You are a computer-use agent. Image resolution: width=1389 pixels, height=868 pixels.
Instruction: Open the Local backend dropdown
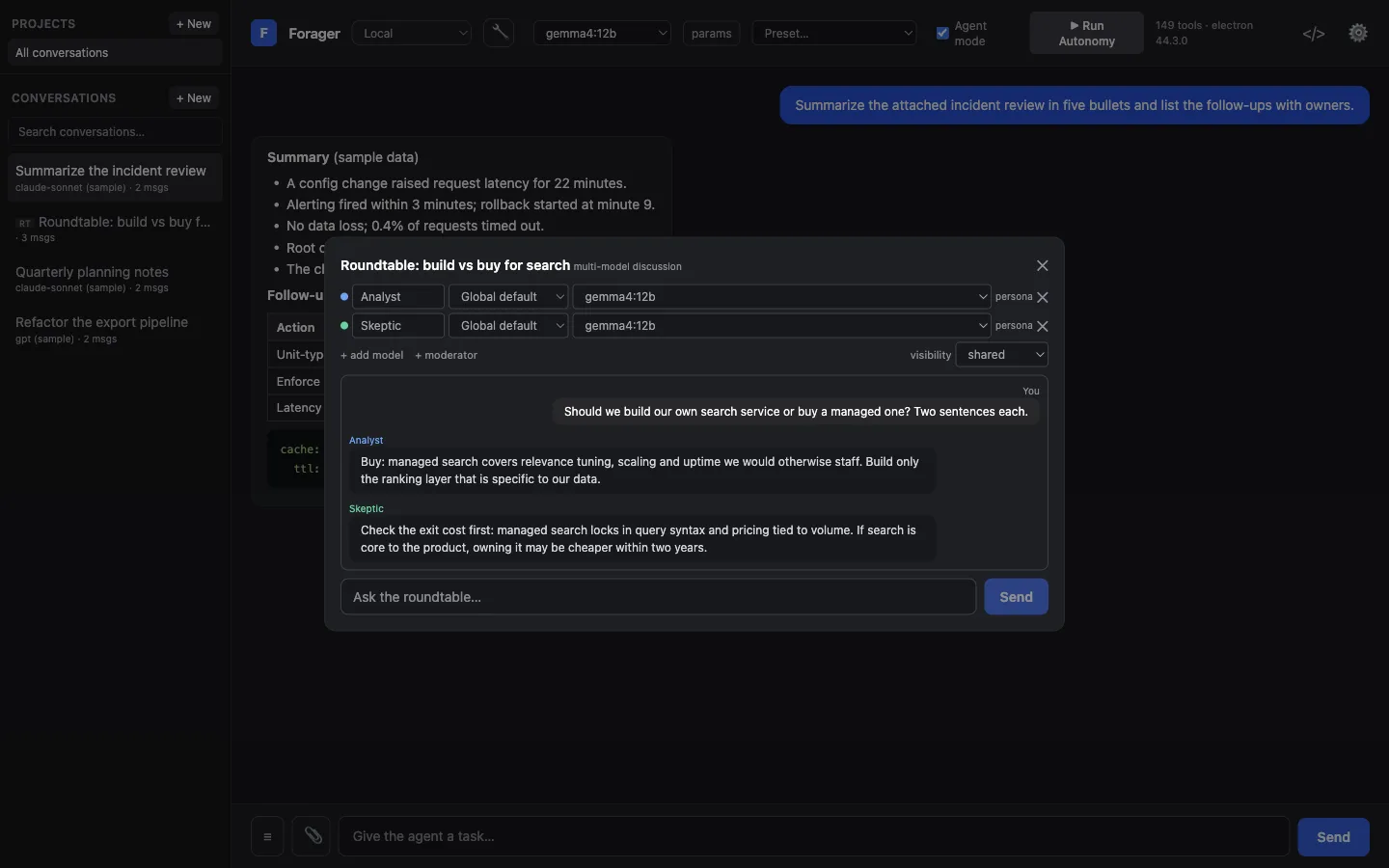412,33
